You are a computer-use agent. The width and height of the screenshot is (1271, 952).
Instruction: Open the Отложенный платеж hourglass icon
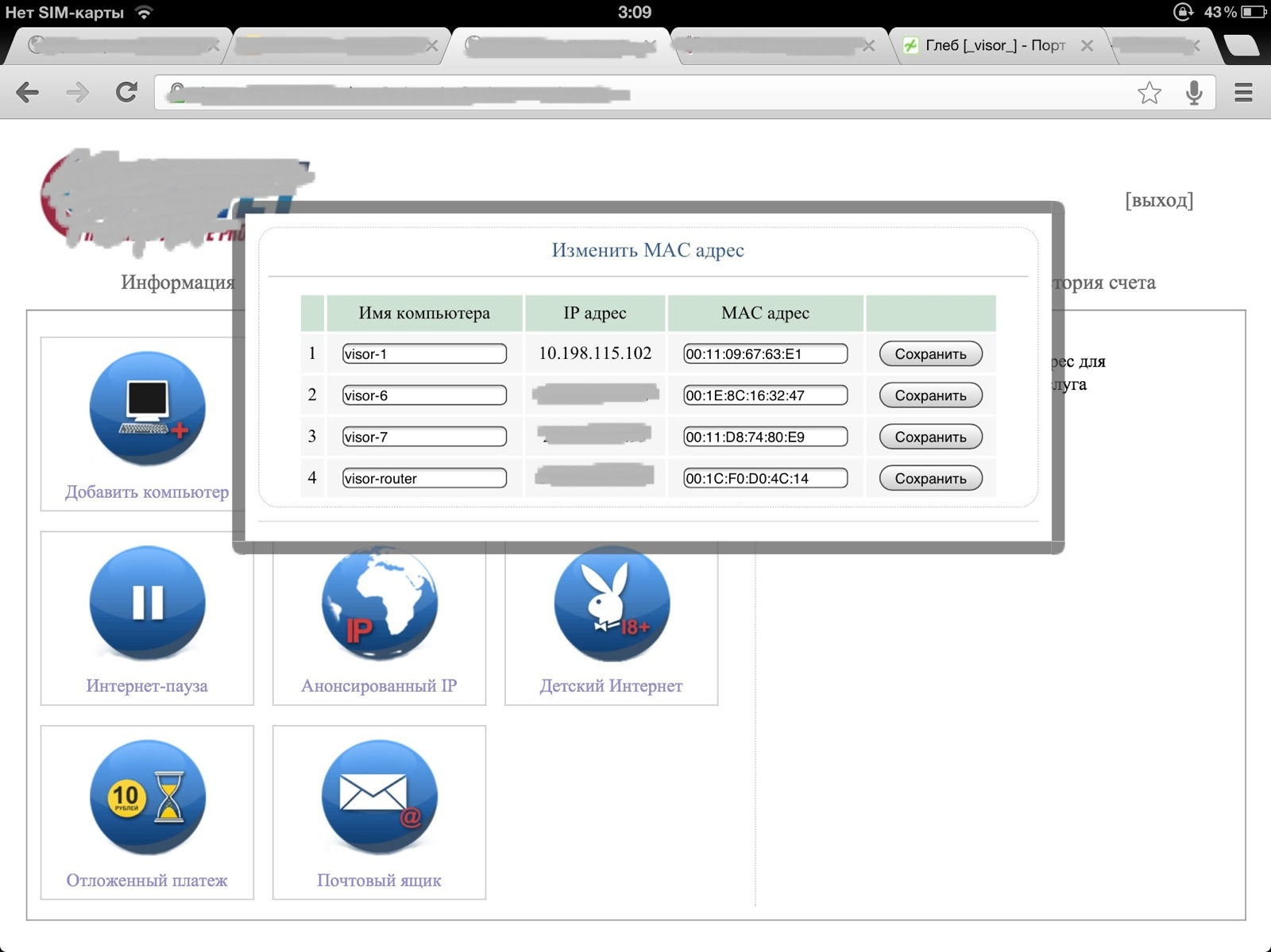pos(147,797)
